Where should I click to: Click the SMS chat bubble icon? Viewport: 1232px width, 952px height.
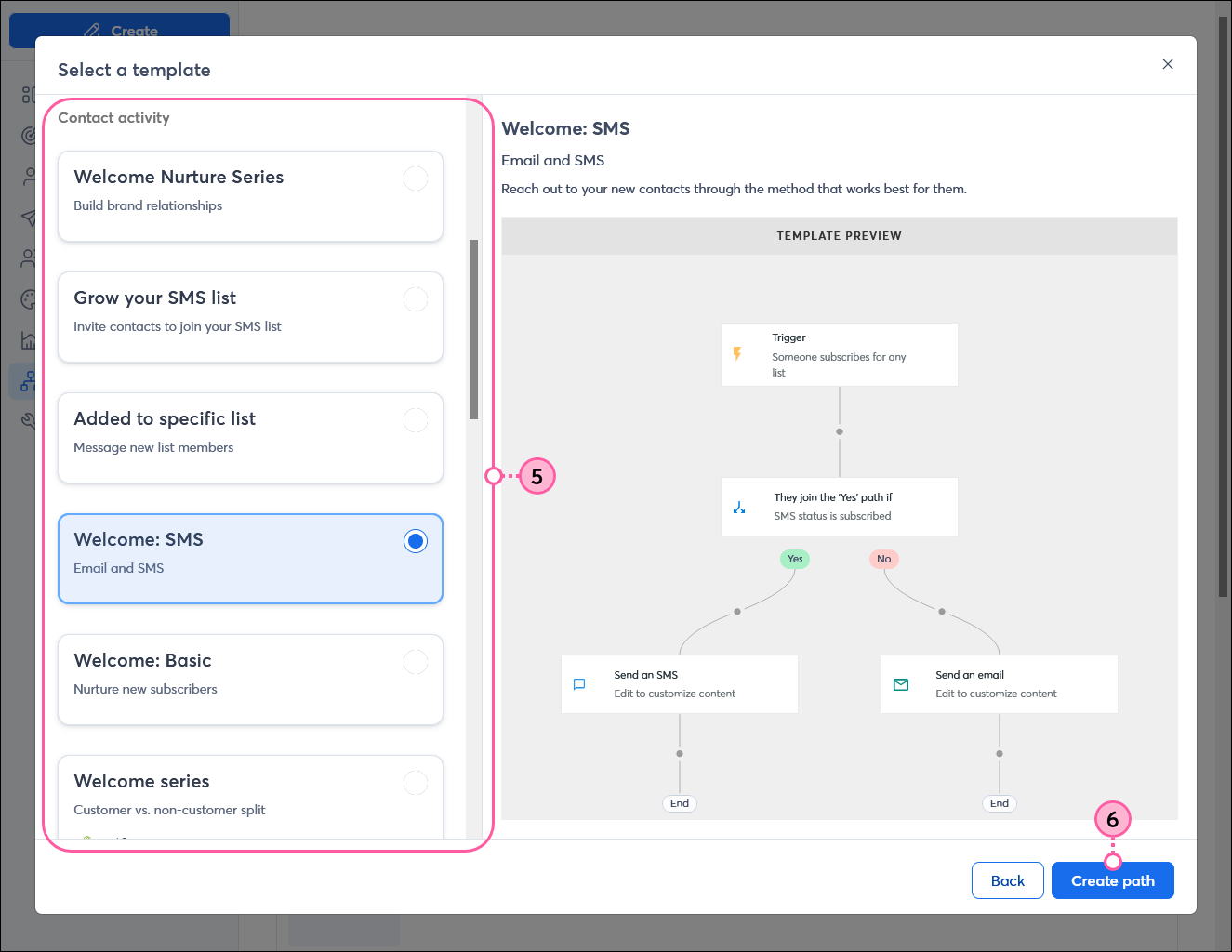(x=579, y=684)
